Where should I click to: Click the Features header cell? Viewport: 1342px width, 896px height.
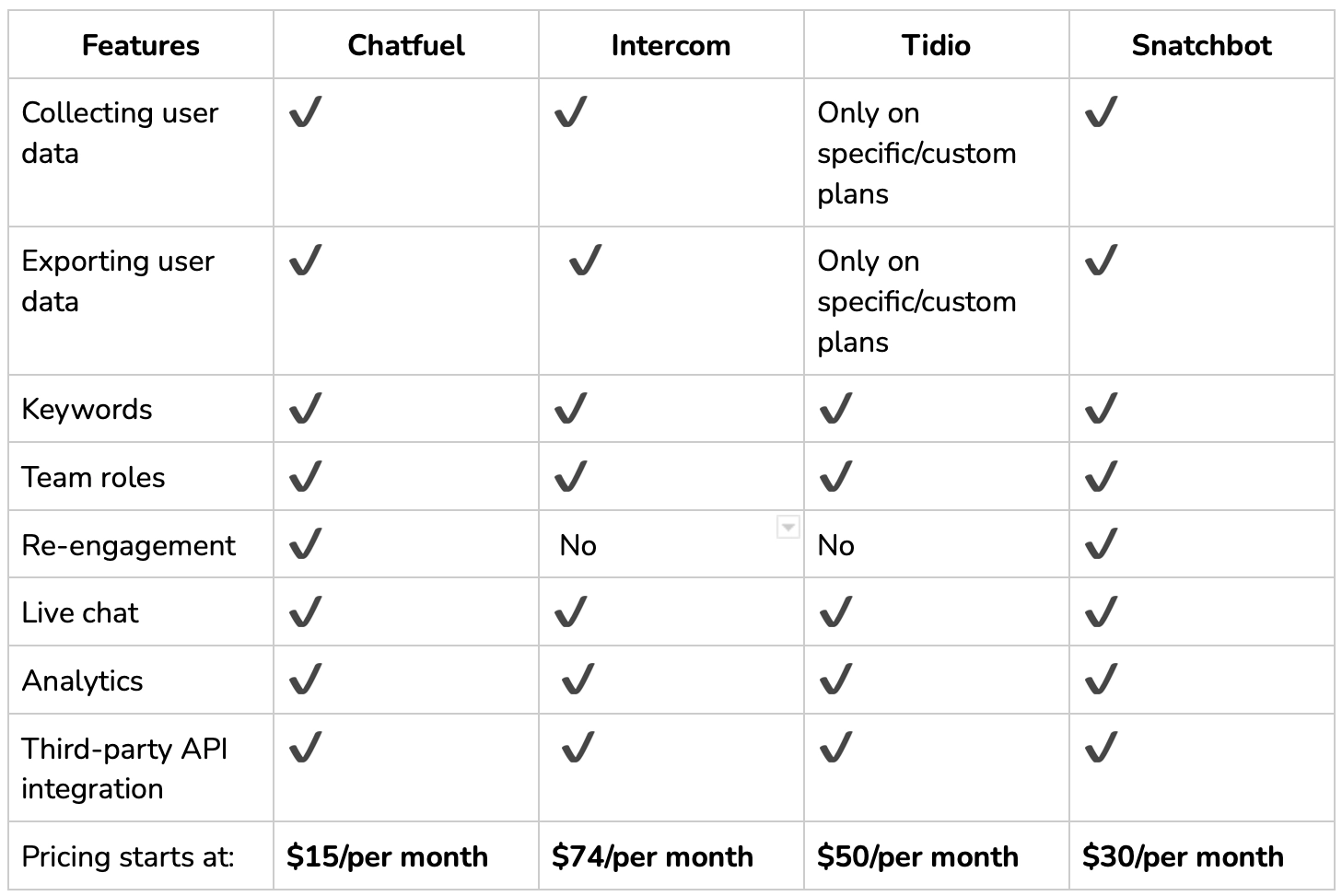pos(141,45)
